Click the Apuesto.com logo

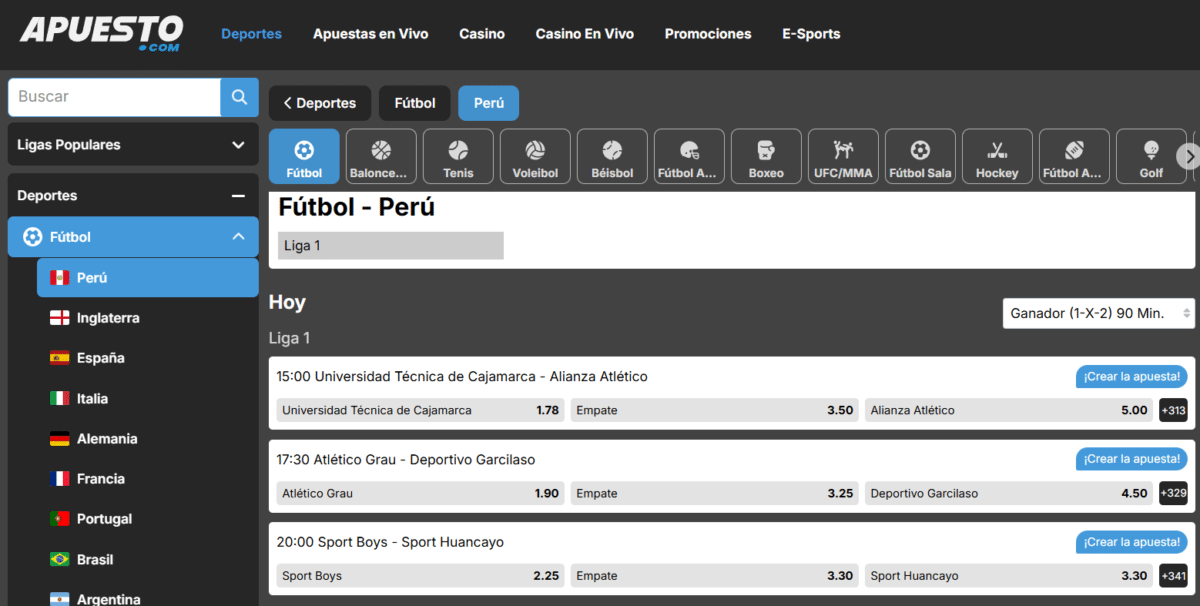101,34
